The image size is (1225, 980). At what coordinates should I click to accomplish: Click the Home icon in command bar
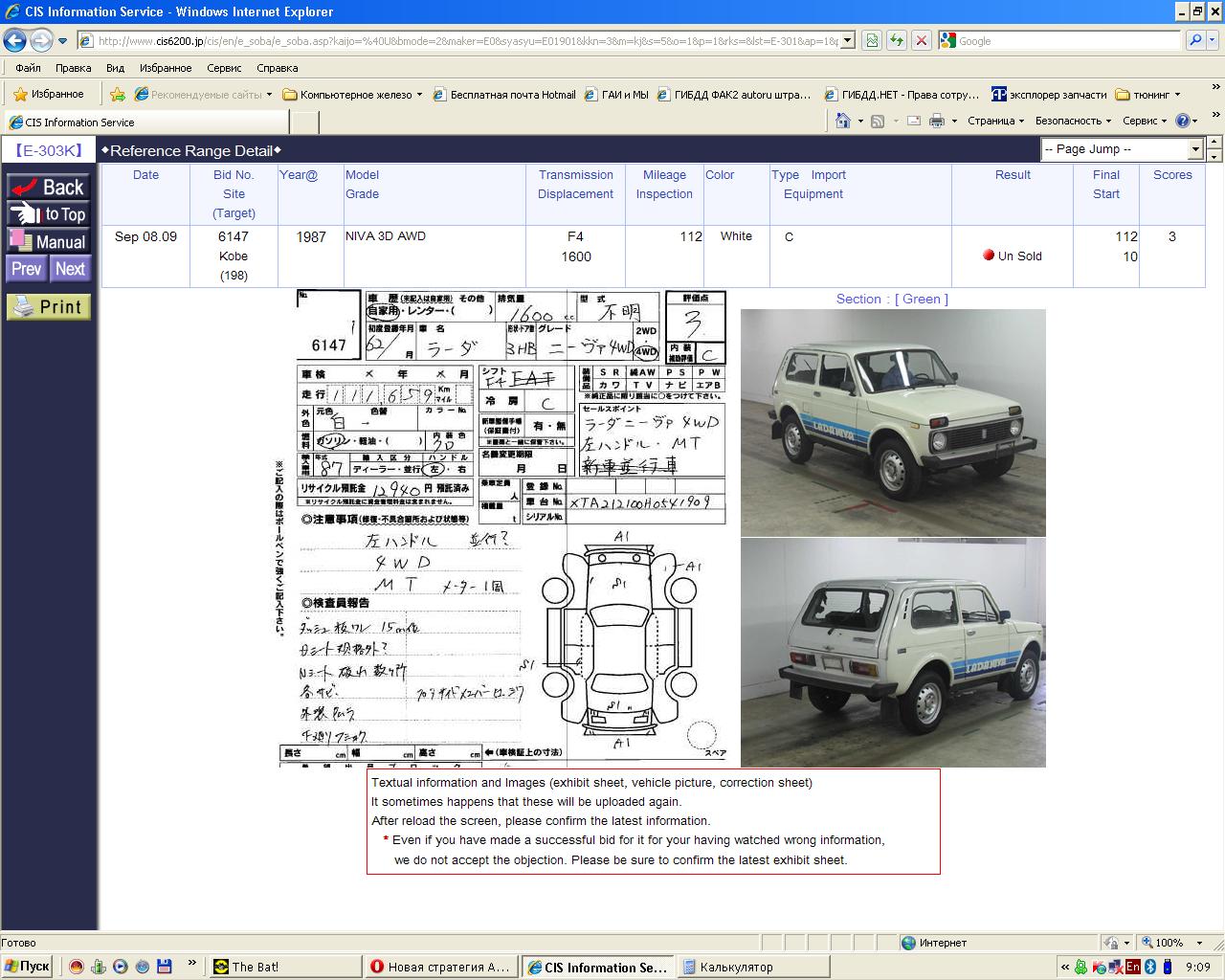842,121
